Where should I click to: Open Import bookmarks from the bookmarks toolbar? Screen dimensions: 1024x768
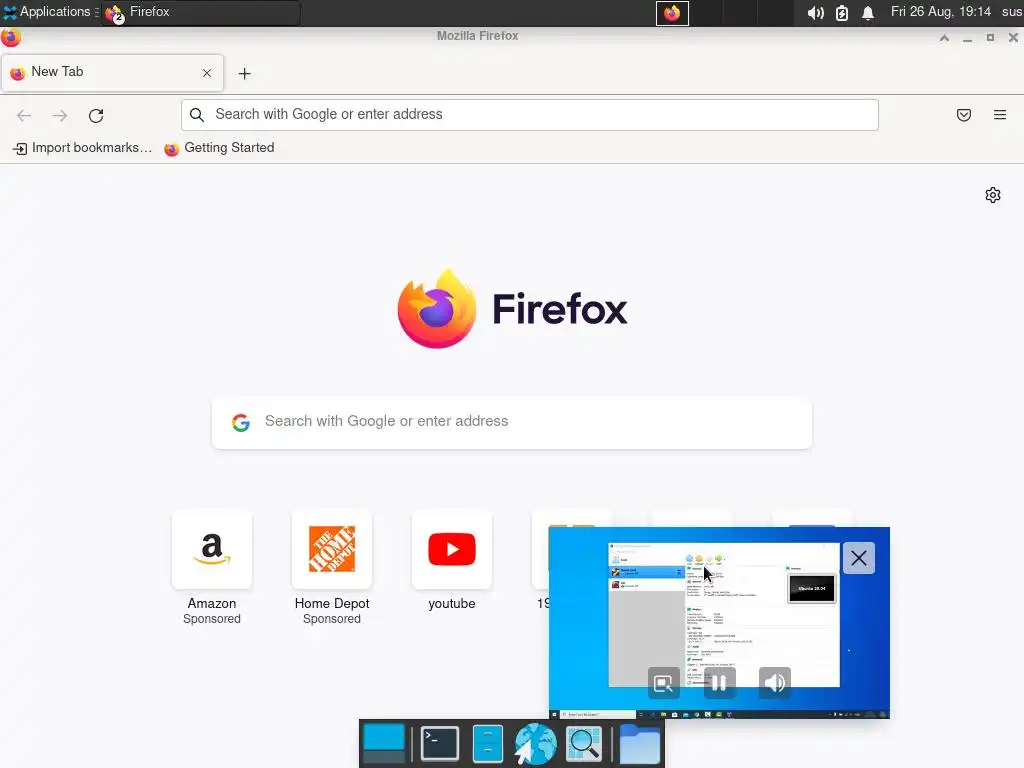click(x=82, y=148)
